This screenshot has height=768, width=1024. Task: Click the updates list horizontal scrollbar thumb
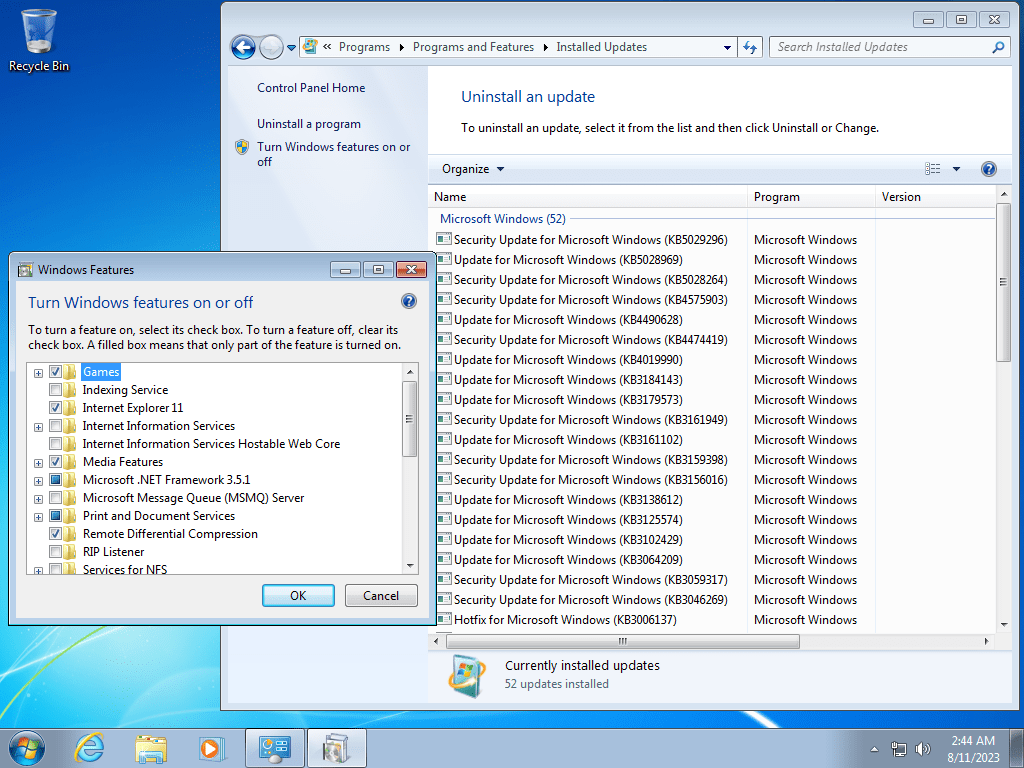pos(623,641)
